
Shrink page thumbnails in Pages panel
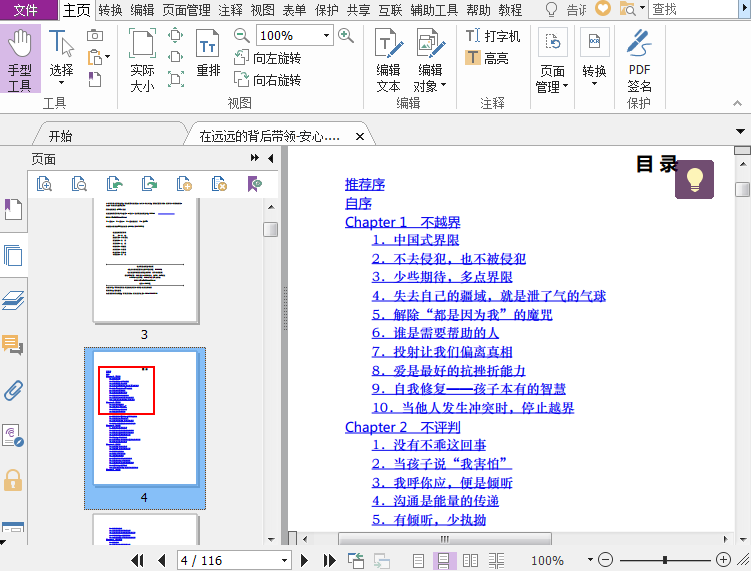[79, 184]
